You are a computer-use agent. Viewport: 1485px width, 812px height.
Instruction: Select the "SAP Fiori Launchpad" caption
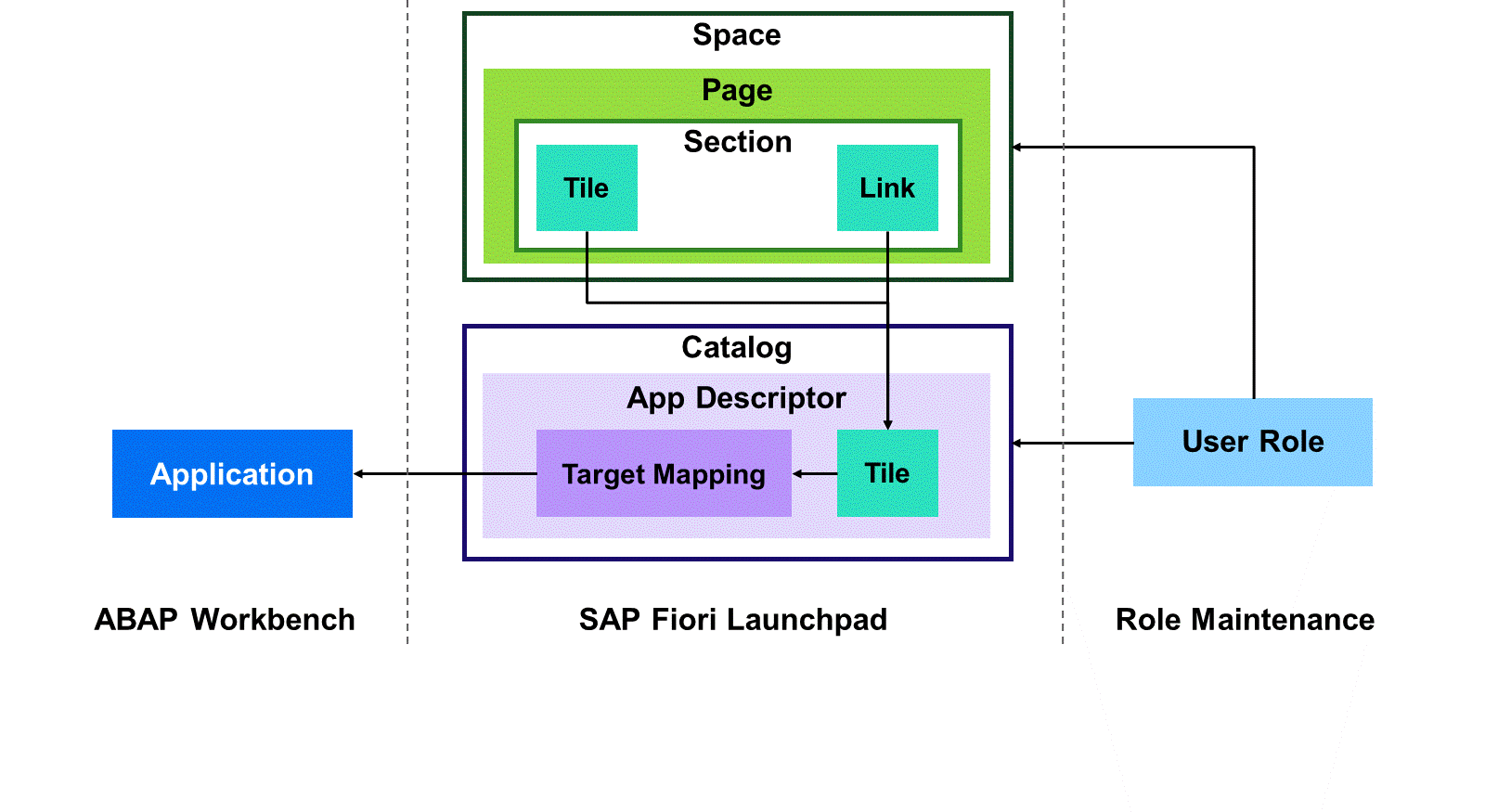coord(733,620)
